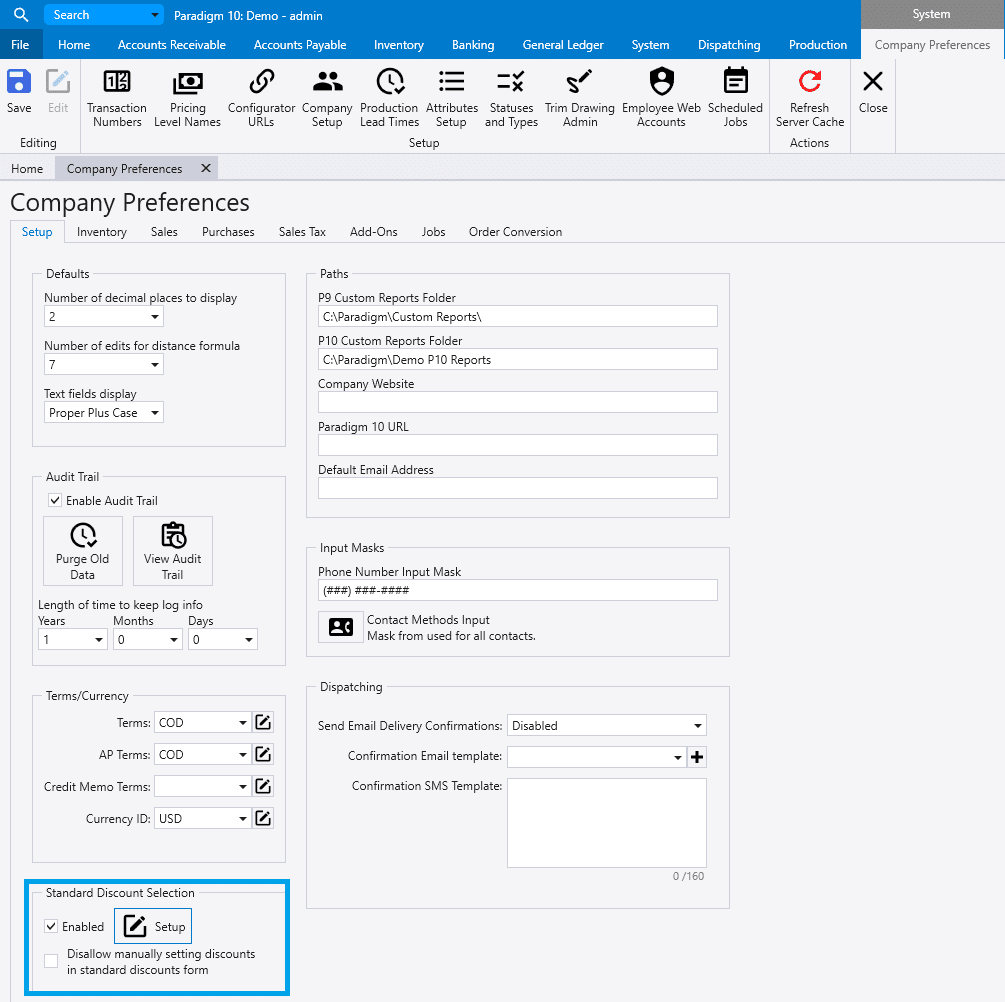
Task: Open the Years dropdown
Action: point(99,640)
